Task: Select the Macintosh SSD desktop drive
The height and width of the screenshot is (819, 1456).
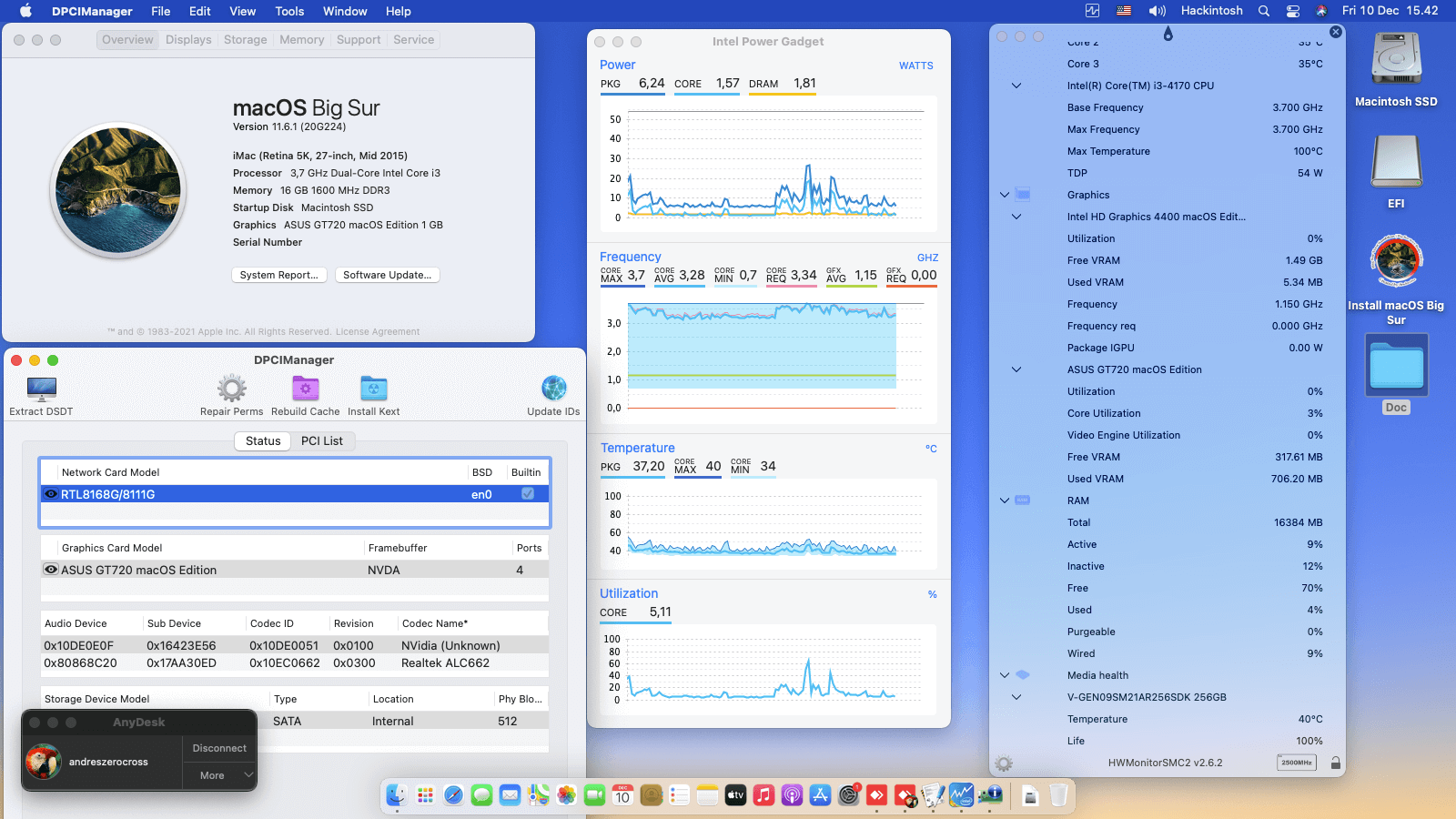Action: pos(1396,71)
